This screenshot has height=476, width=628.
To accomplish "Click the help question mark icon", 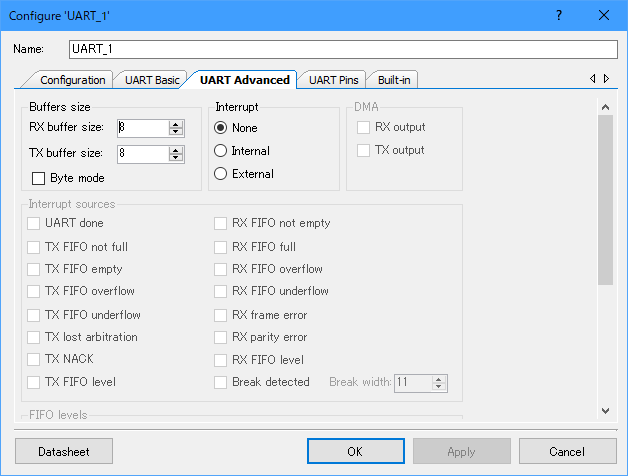I will pyautogui.click(x=558, y=15).
